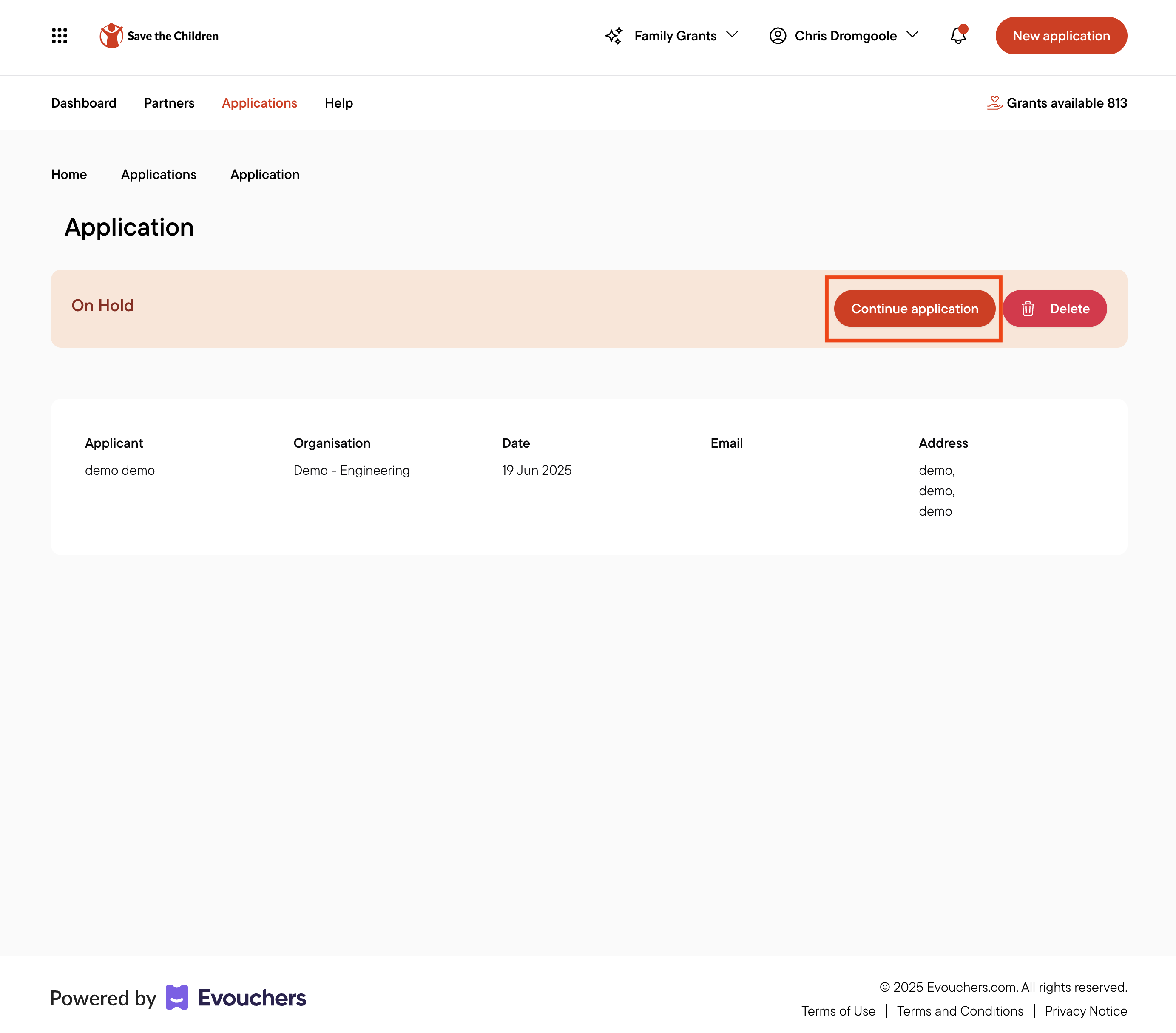
Task: Click the Address column header
Action: click(943, 443)
